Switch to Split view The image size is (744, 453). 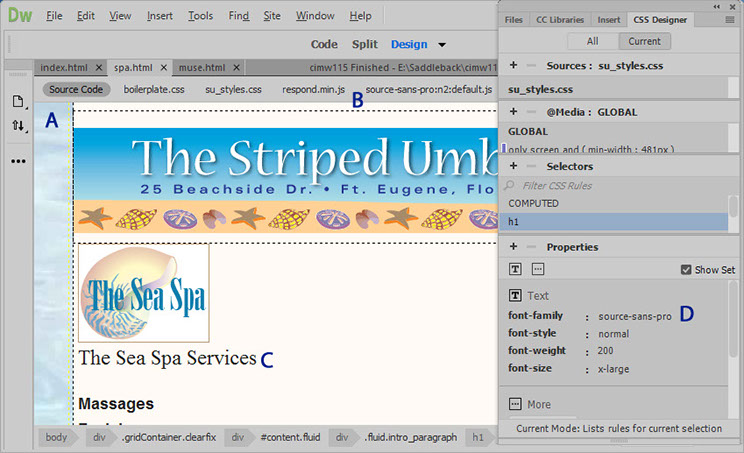point(364,44)
